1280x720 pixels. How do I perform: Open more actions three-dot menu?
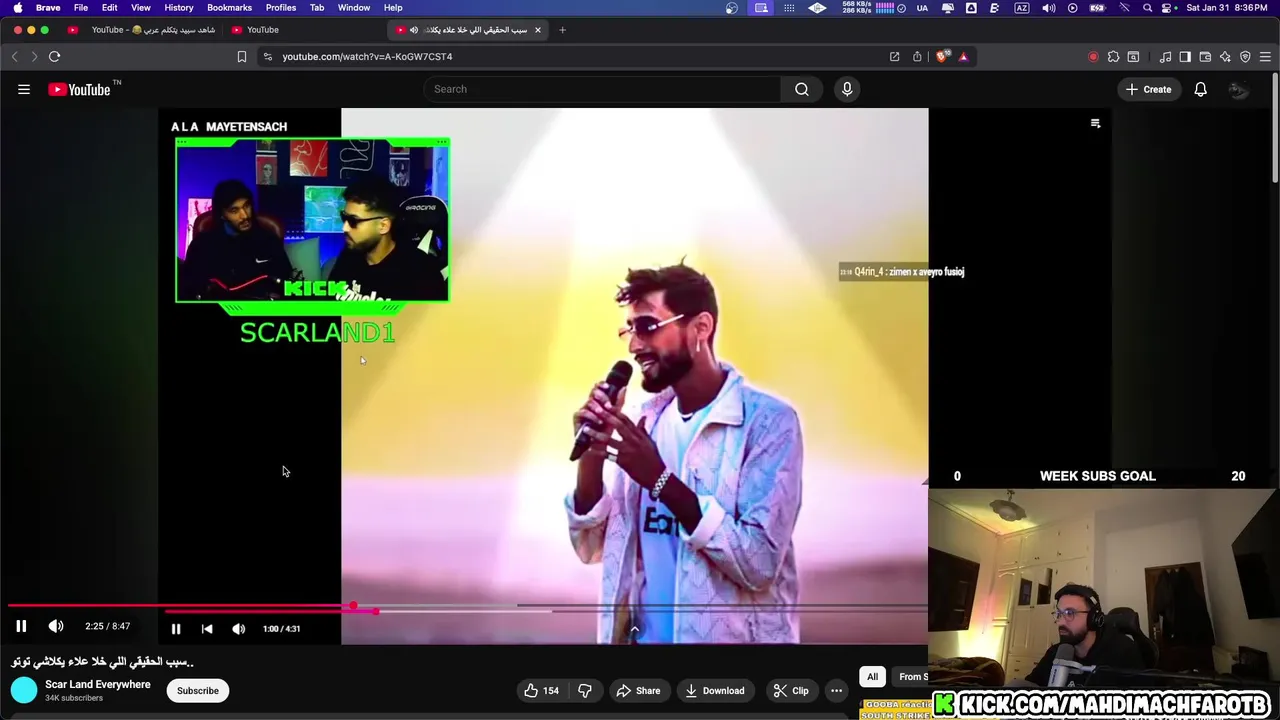(836, 690)
